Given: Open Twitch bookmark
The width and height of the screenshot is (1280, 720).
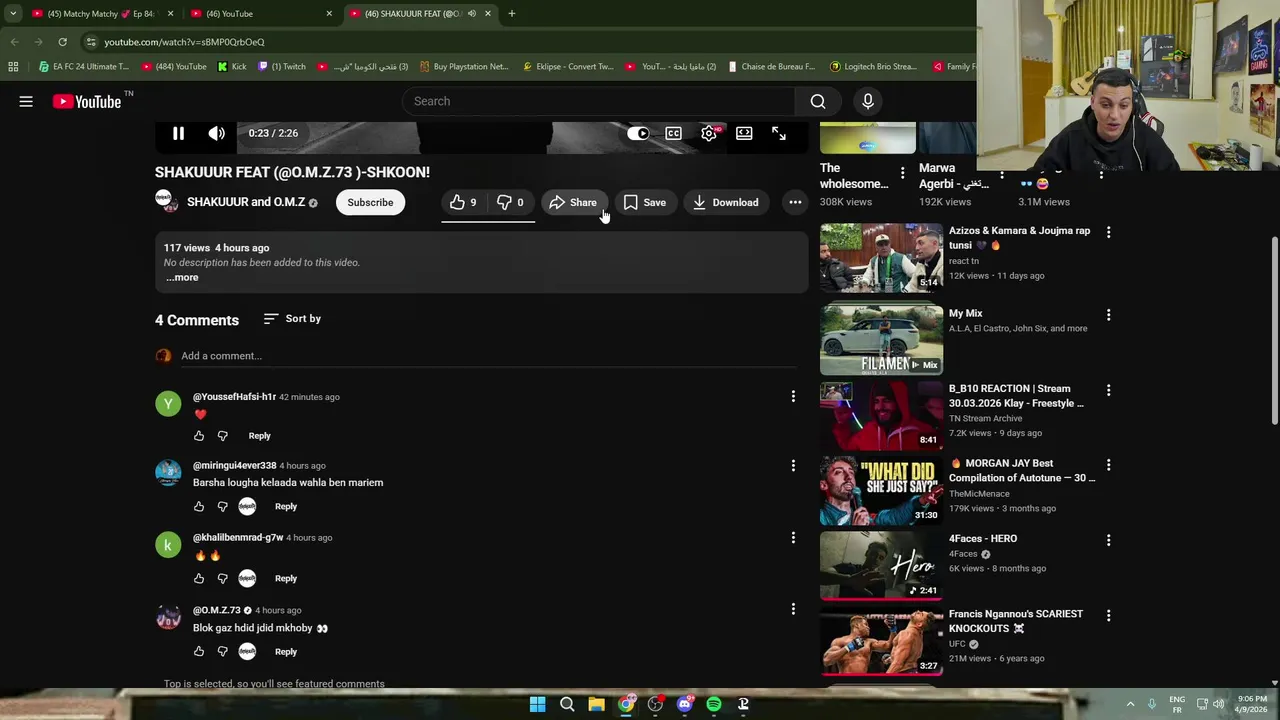Looking at the screenshot, I should tap(282, 67).
